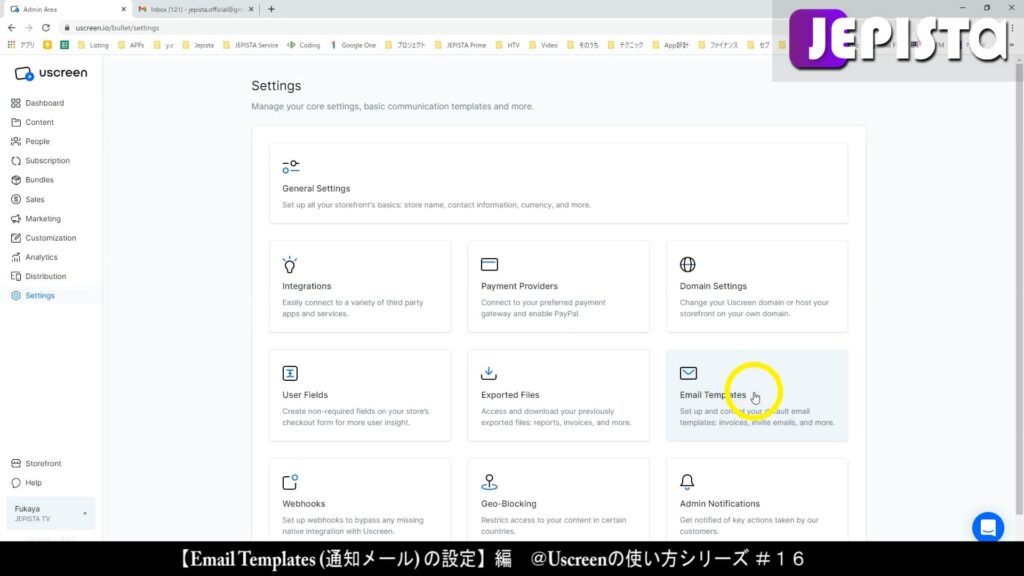Click the Sales dollar icon in the sidebar

click(x=16, y=200)
